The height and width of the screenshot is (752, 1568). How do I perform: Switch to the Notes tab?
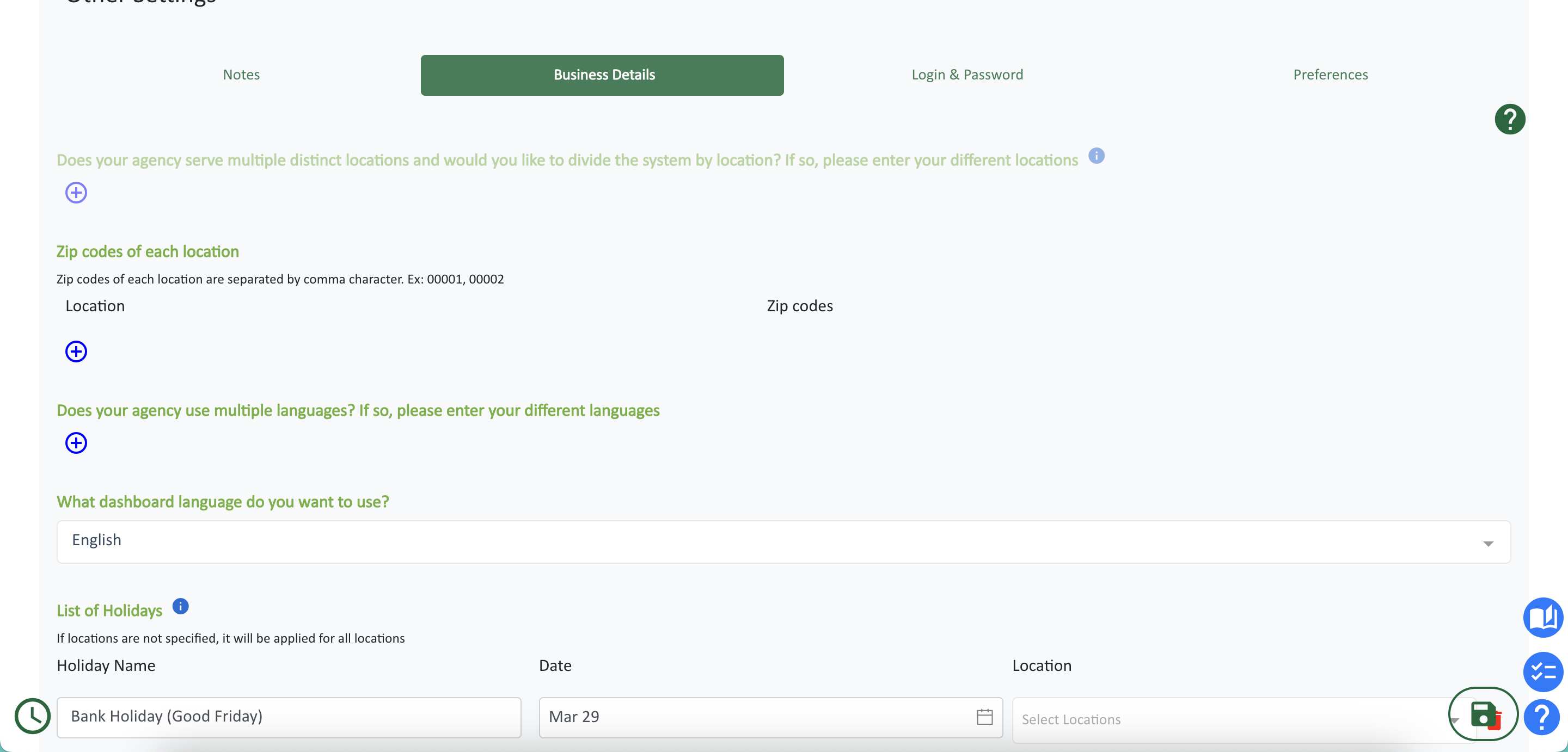[x=241, y=75]
